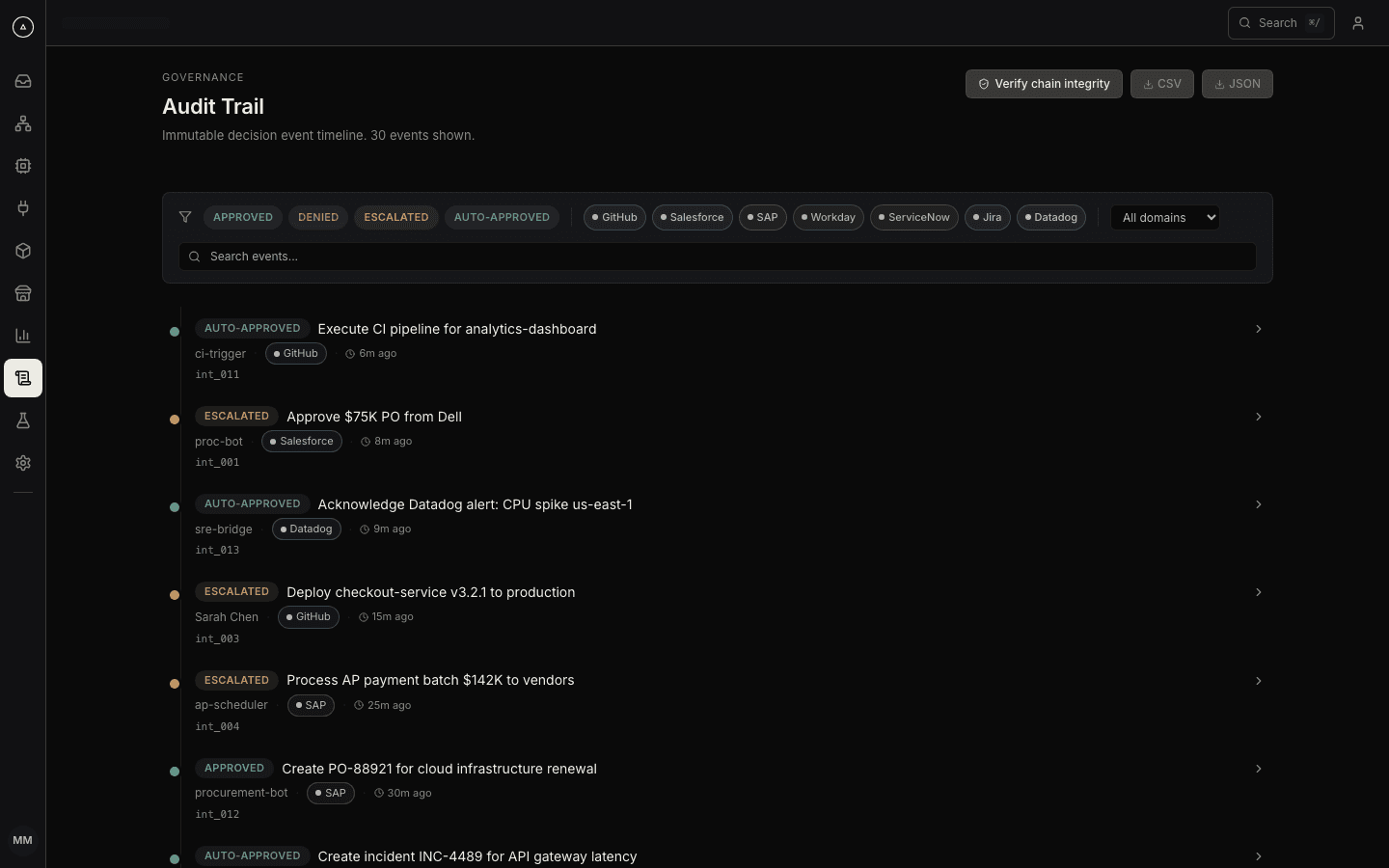Expand the Execute CI pipeline event chevron

pyautogui.click(x=1259, y=329)
